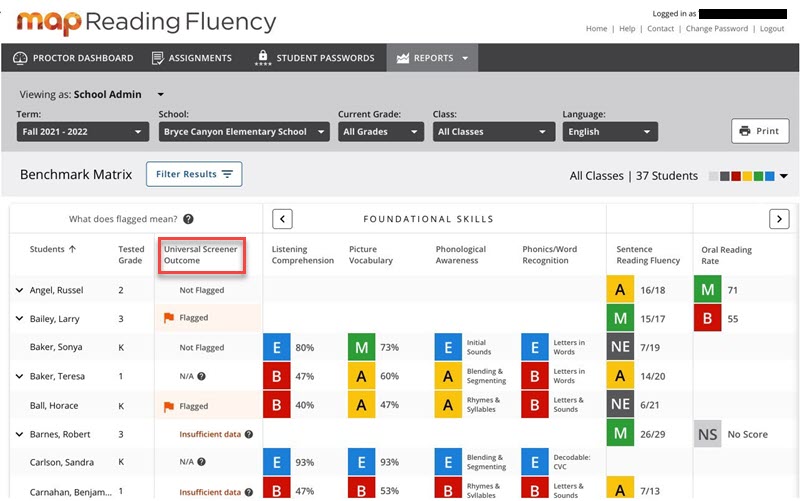The image size is (800, 501).
Task: Go to Proctor Dashboard tab
Action: point(73,58)
